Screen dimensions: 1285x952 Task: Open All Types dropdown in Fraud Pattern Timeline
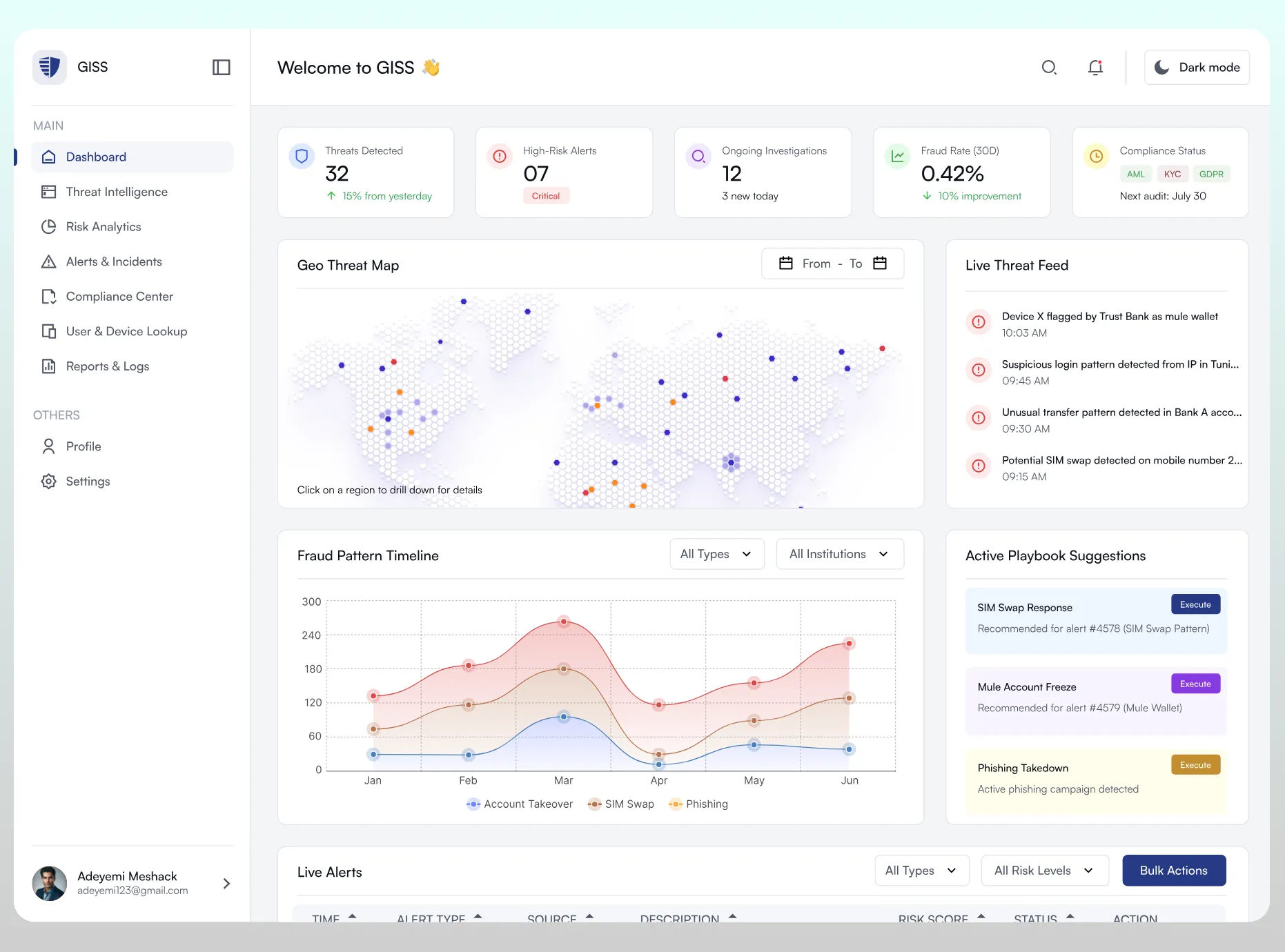[x=717, y=554]
